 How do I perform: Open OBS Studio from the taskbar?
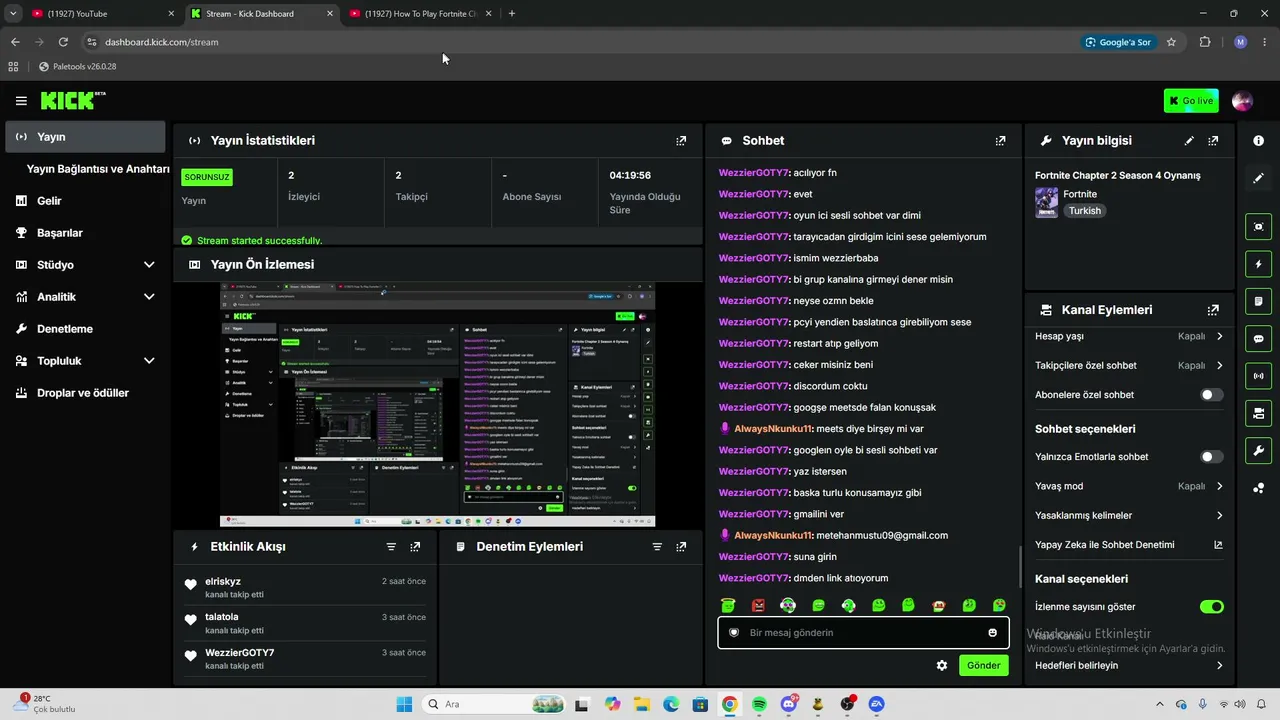click(x=847, y=705)
